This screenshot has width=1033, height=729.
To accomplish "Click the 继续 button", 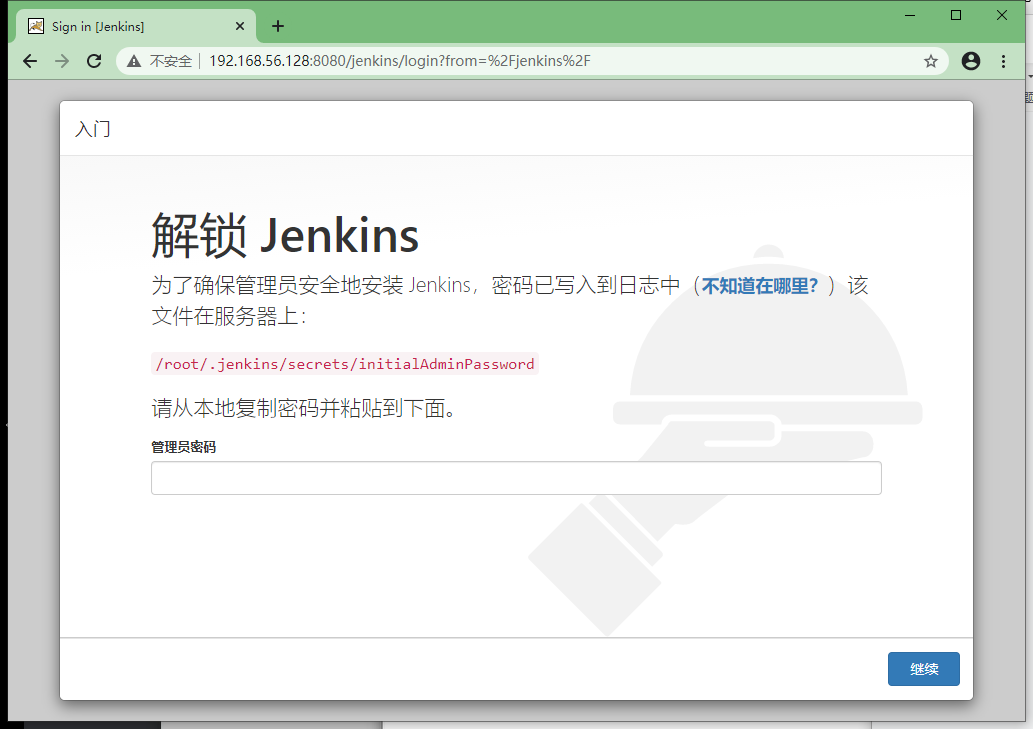I will pos(923,669).
